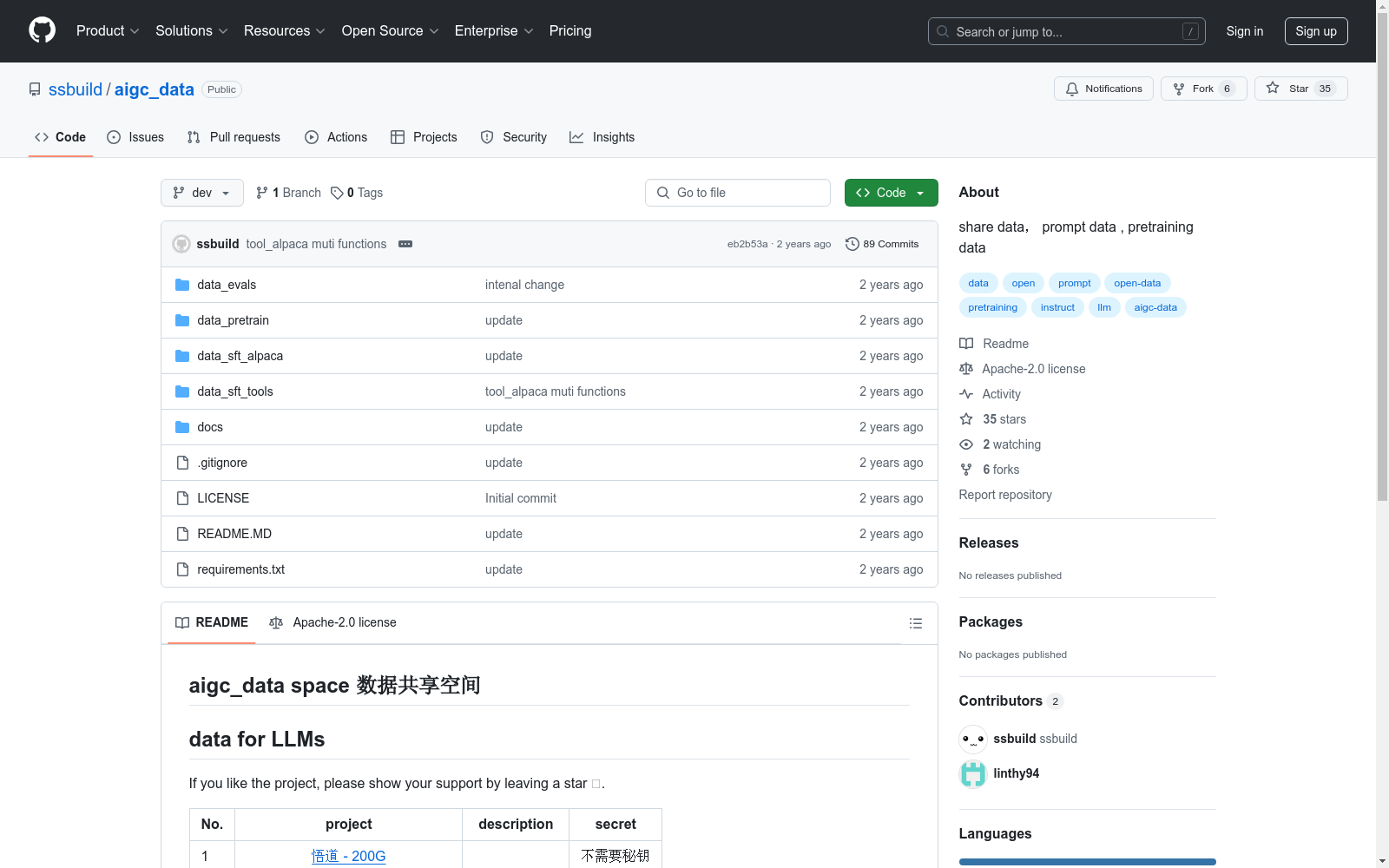
Task: Click the Readme book icon in About
Action: pyautogui.click(x=966, y=344)
